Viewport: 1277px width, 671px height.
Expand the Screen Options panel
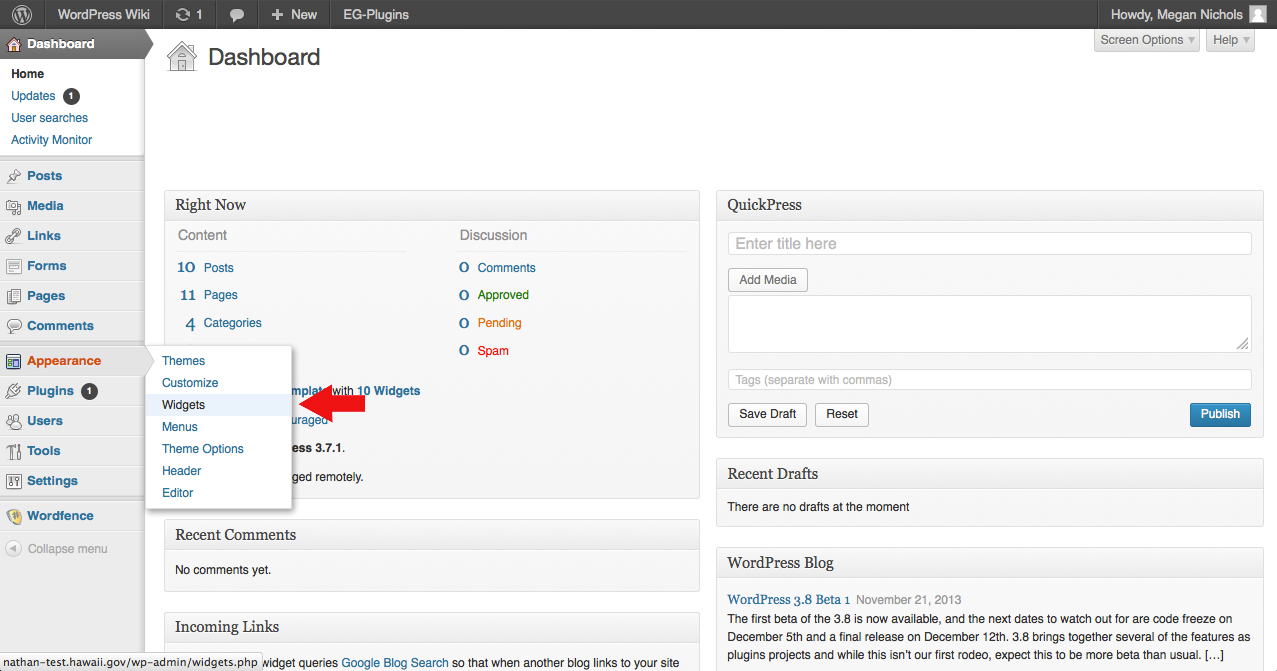(1147, 40)
